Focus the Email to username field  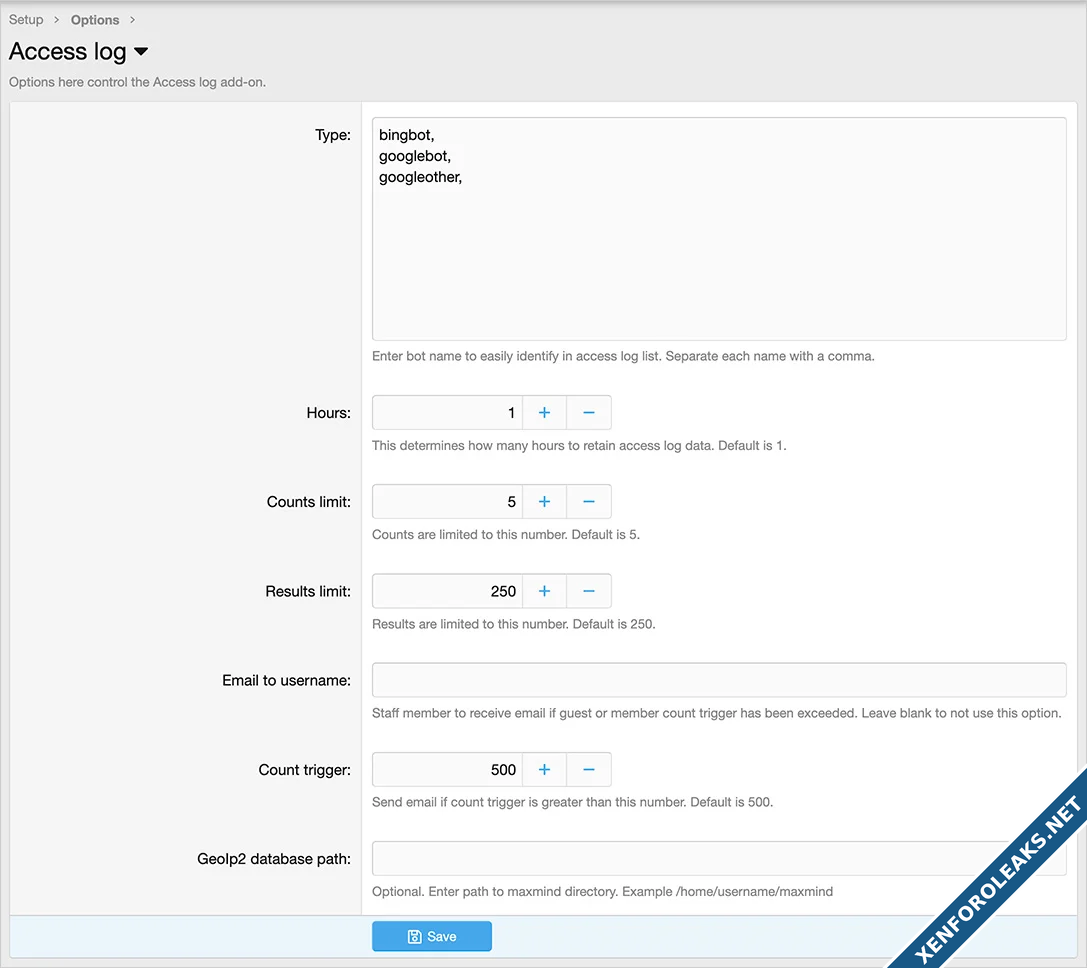tap(718, 680)
